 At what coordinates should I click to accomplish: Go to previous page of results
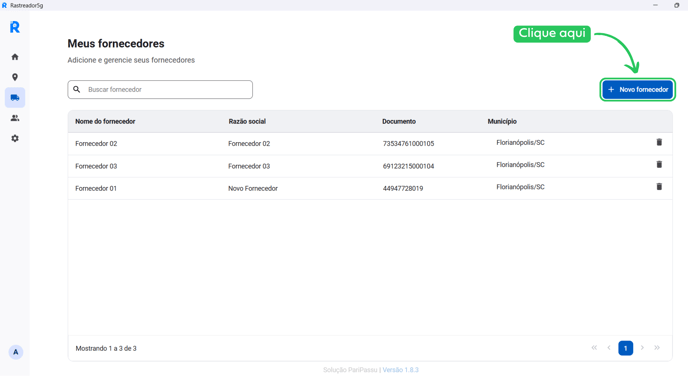(609, 348)
